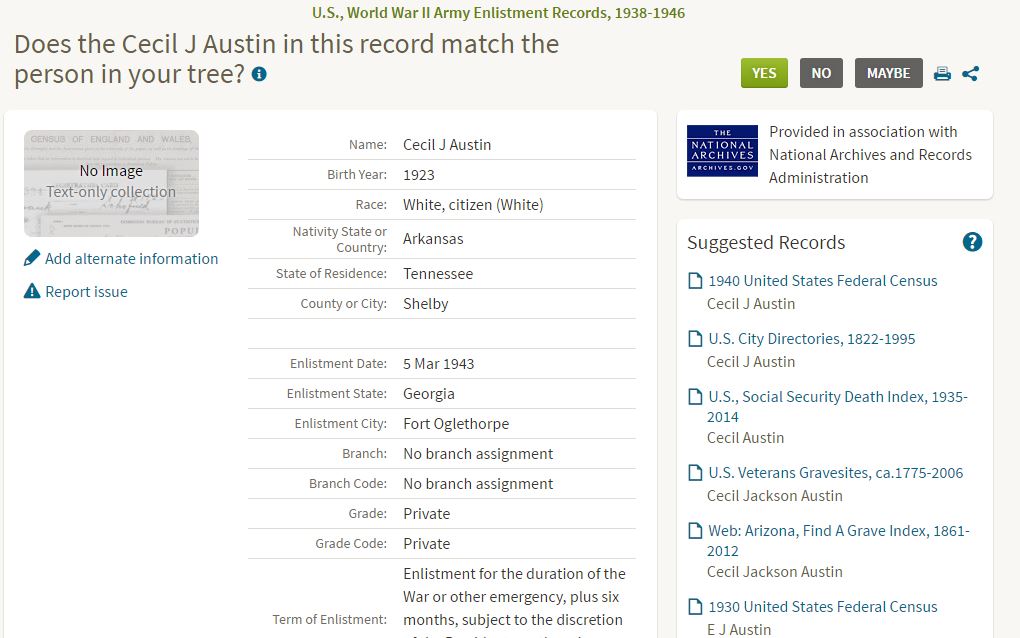Open 1930 United States Federal Census record

click(823, 606)
